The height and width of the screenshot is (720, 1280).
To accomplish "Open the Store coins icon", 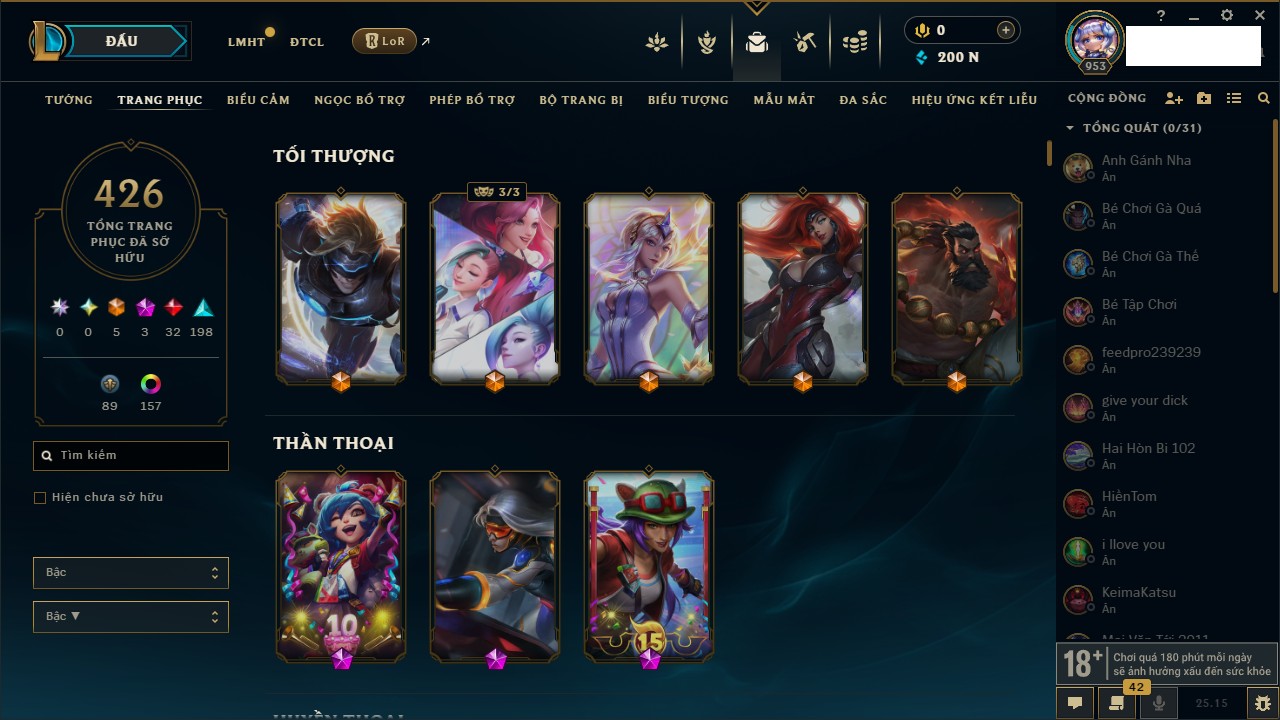I will [x=855, y=42].
